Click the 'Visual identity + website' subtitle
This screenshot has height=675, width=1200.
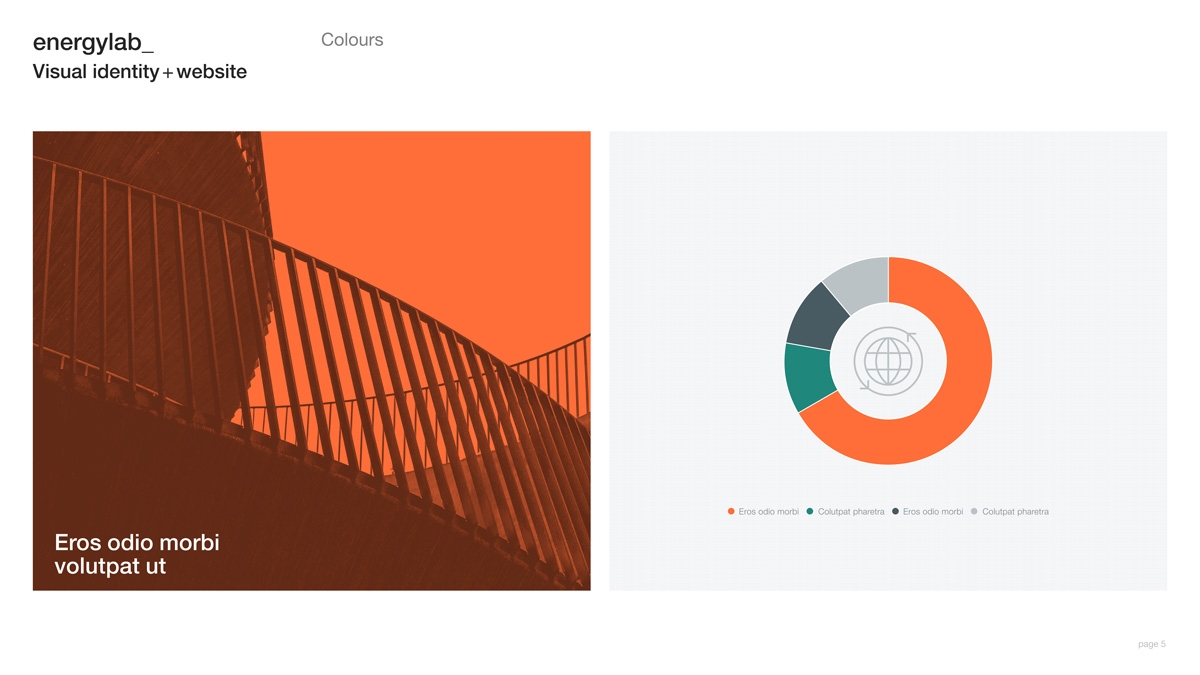[x=139, y=72]
